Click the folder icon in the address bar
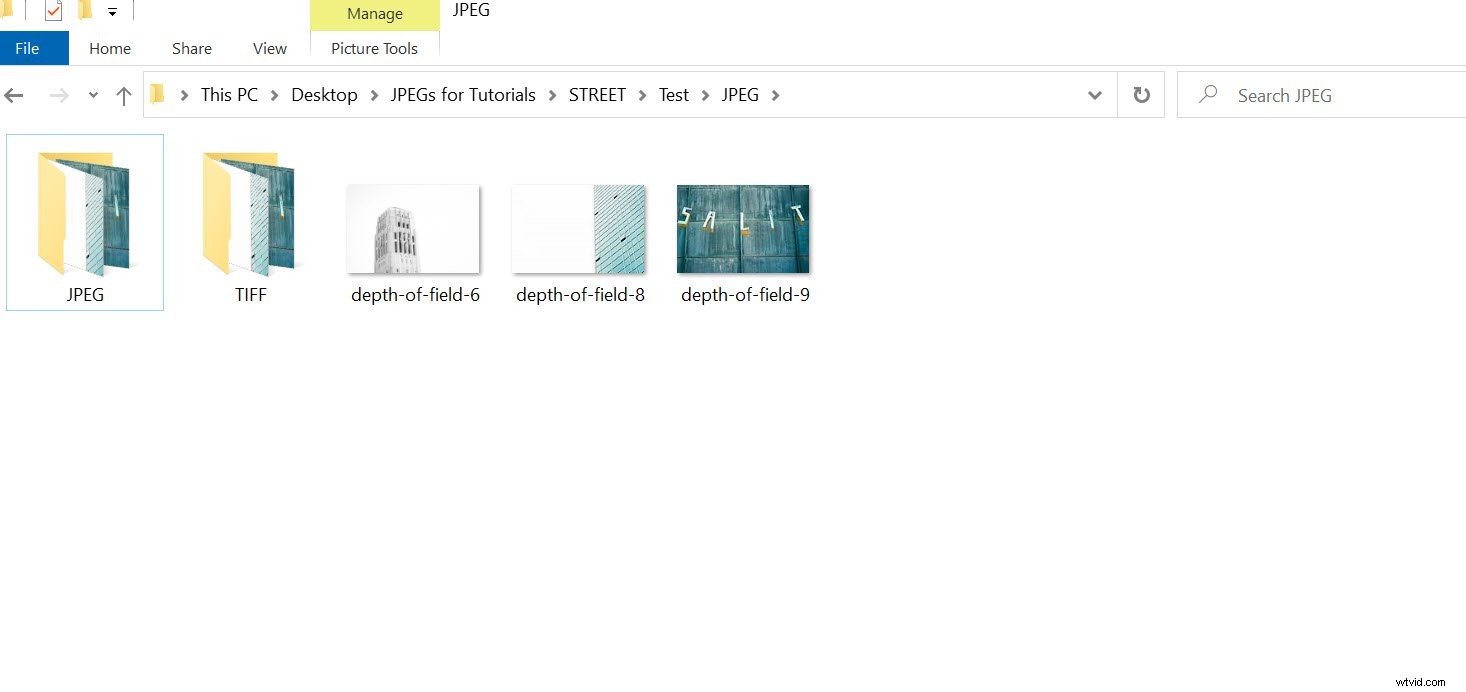Screen dimensions: 1466x692 tap(157, 94)
